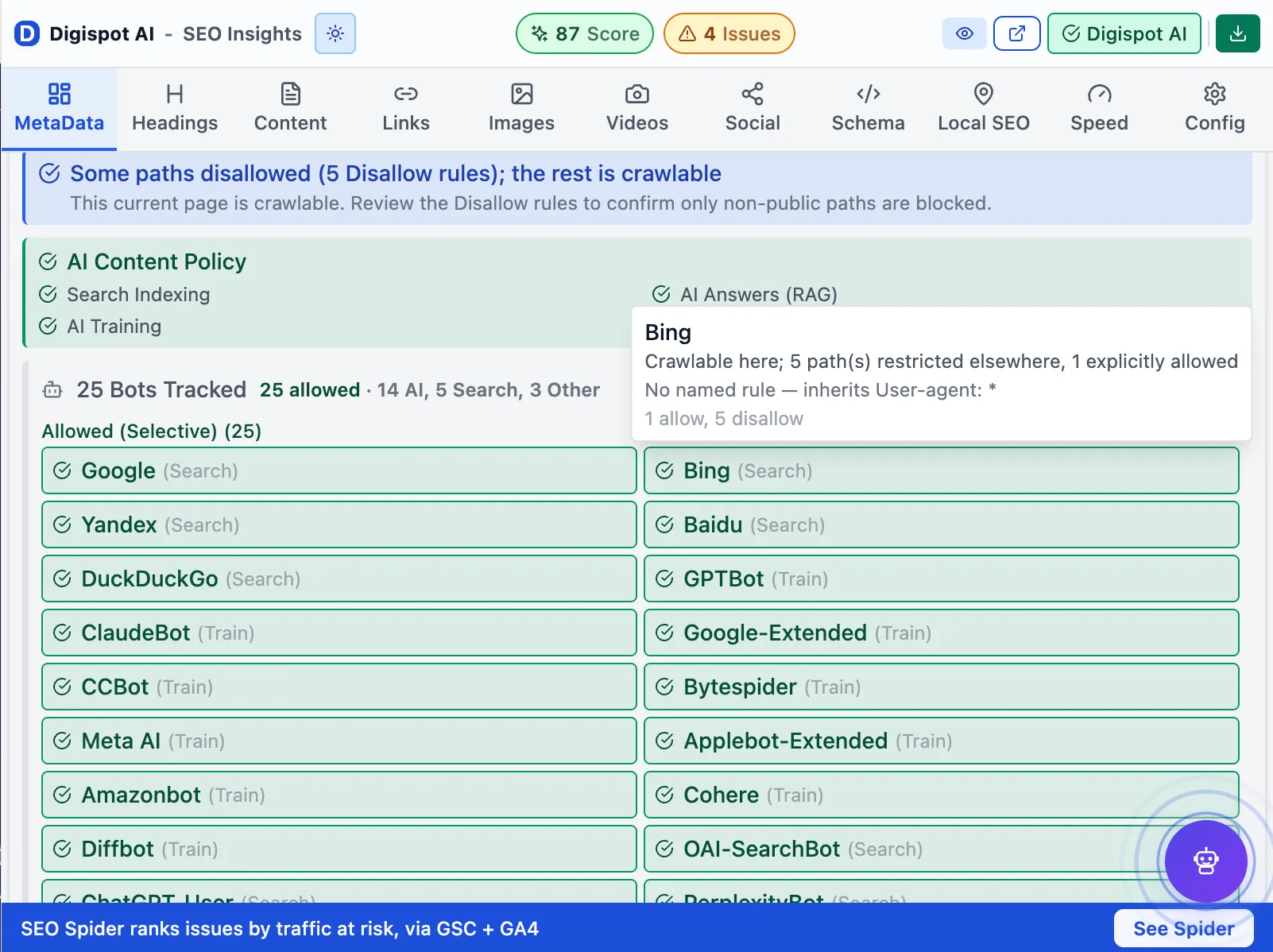Switch to the MetaData tab
Viewport: 1273px width, 952px height.
(x=60, y=109)
